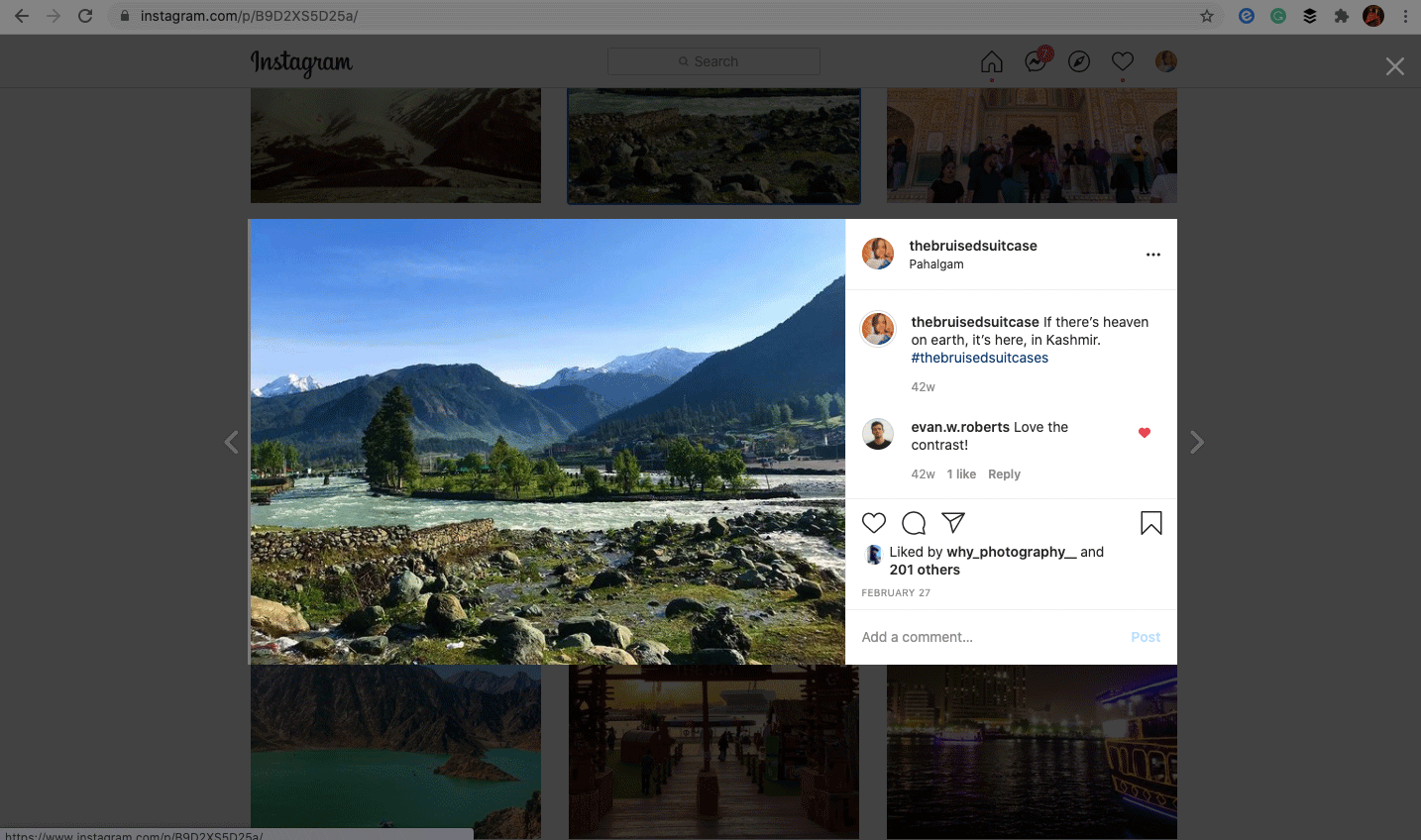Open the Extensions puzzle icon
This screenshot has height=840, width=1421.
1342,16
